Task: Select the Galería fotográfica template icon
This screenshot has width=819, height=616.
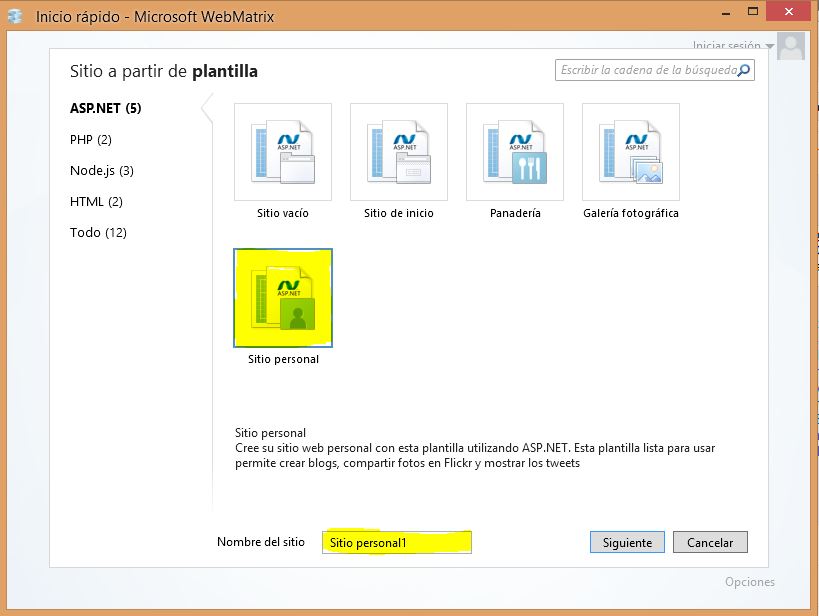Action: [630, 152]
